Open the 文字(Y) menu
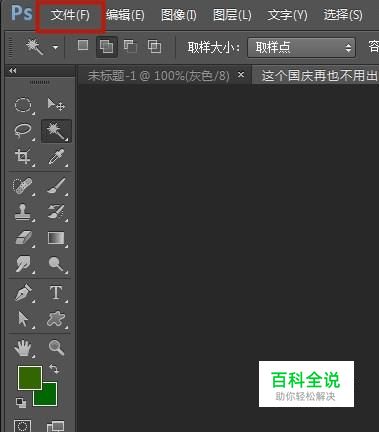Viewport: 379px width, 432px height. tap(288, 15)
